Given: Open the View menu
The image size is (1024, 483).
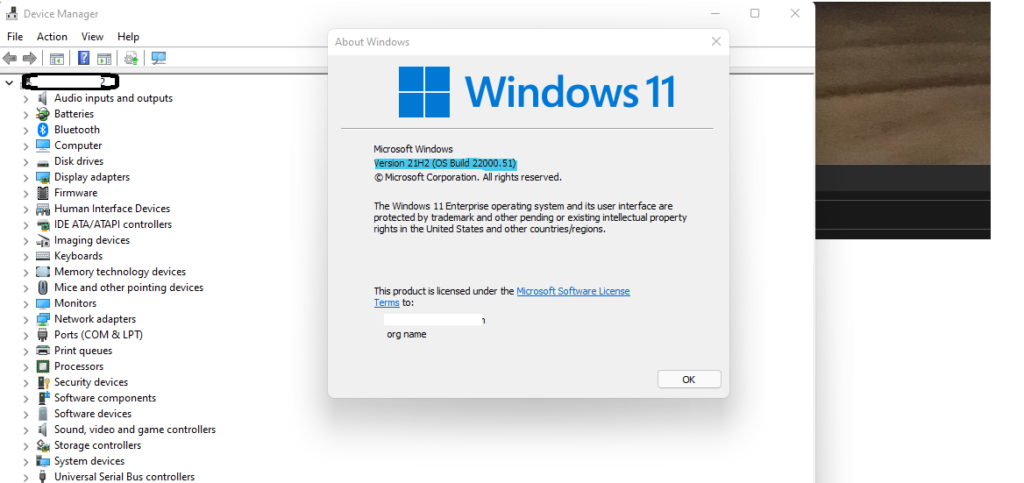Looking at the screenshot, I should coord(92,37).
